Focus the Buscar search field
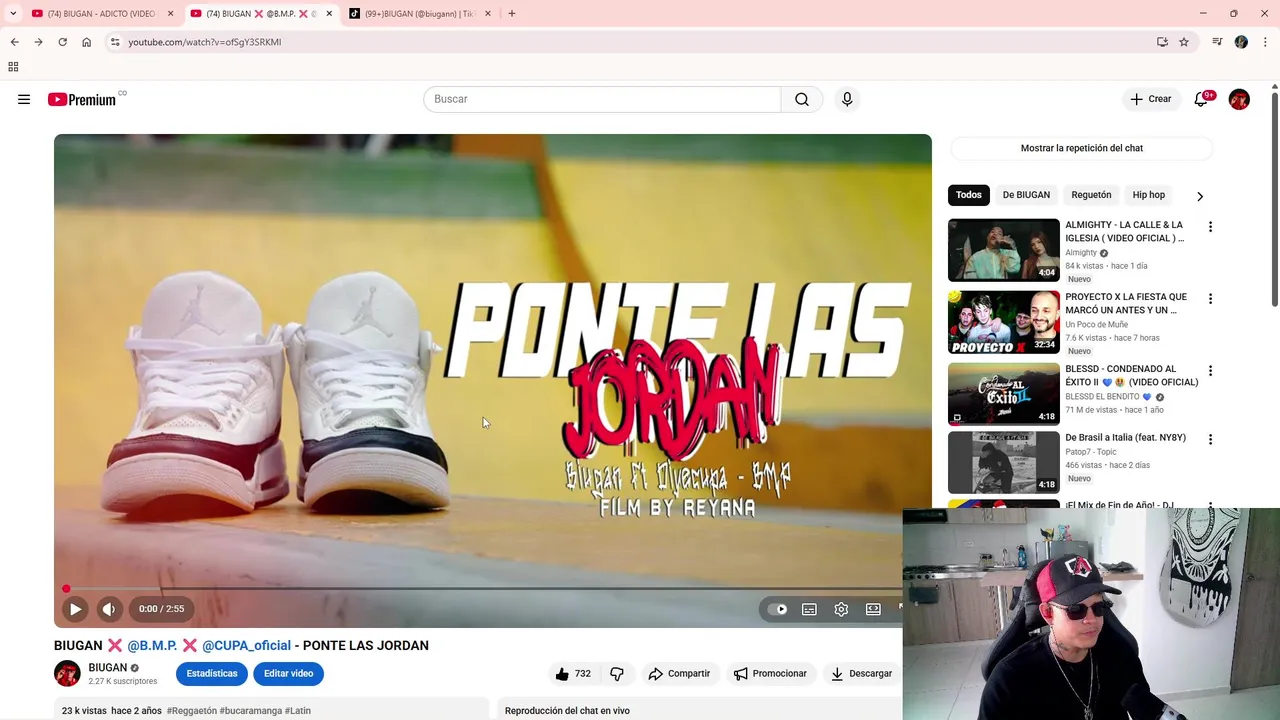The height and width of the screenshot is (720, 1280). pyautogui.click(x=602, y=99)
